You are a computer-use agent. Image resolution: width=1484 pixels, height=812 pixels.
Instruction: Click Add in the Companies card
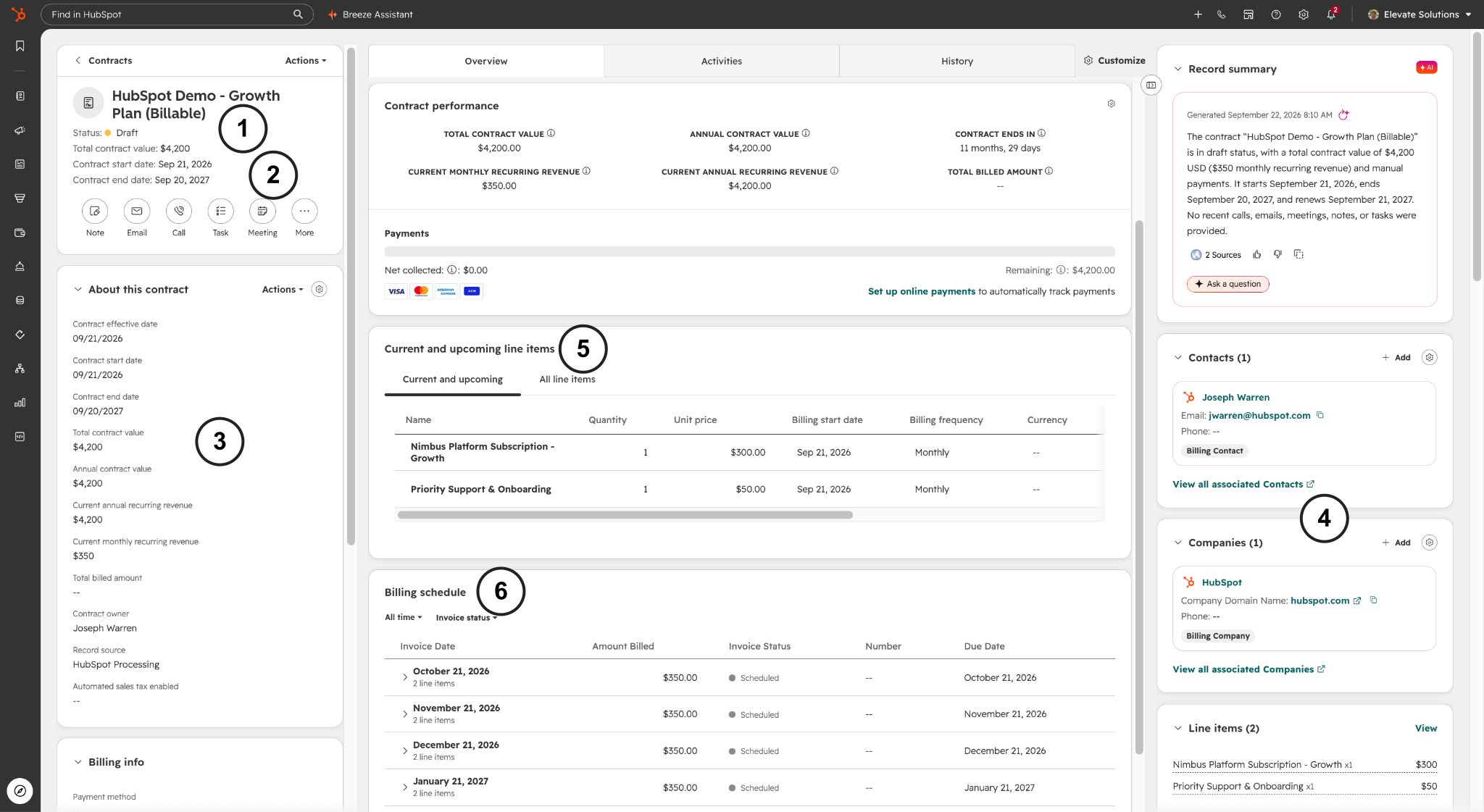[x=1396, y=543]
